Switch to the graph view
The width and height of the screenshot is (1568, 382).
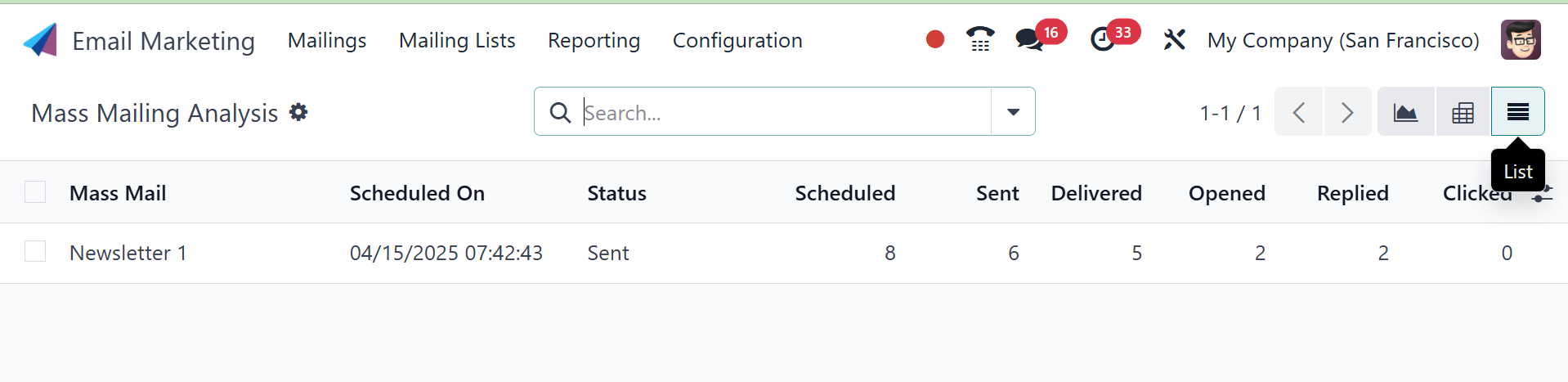click(x=1405, y=112)
